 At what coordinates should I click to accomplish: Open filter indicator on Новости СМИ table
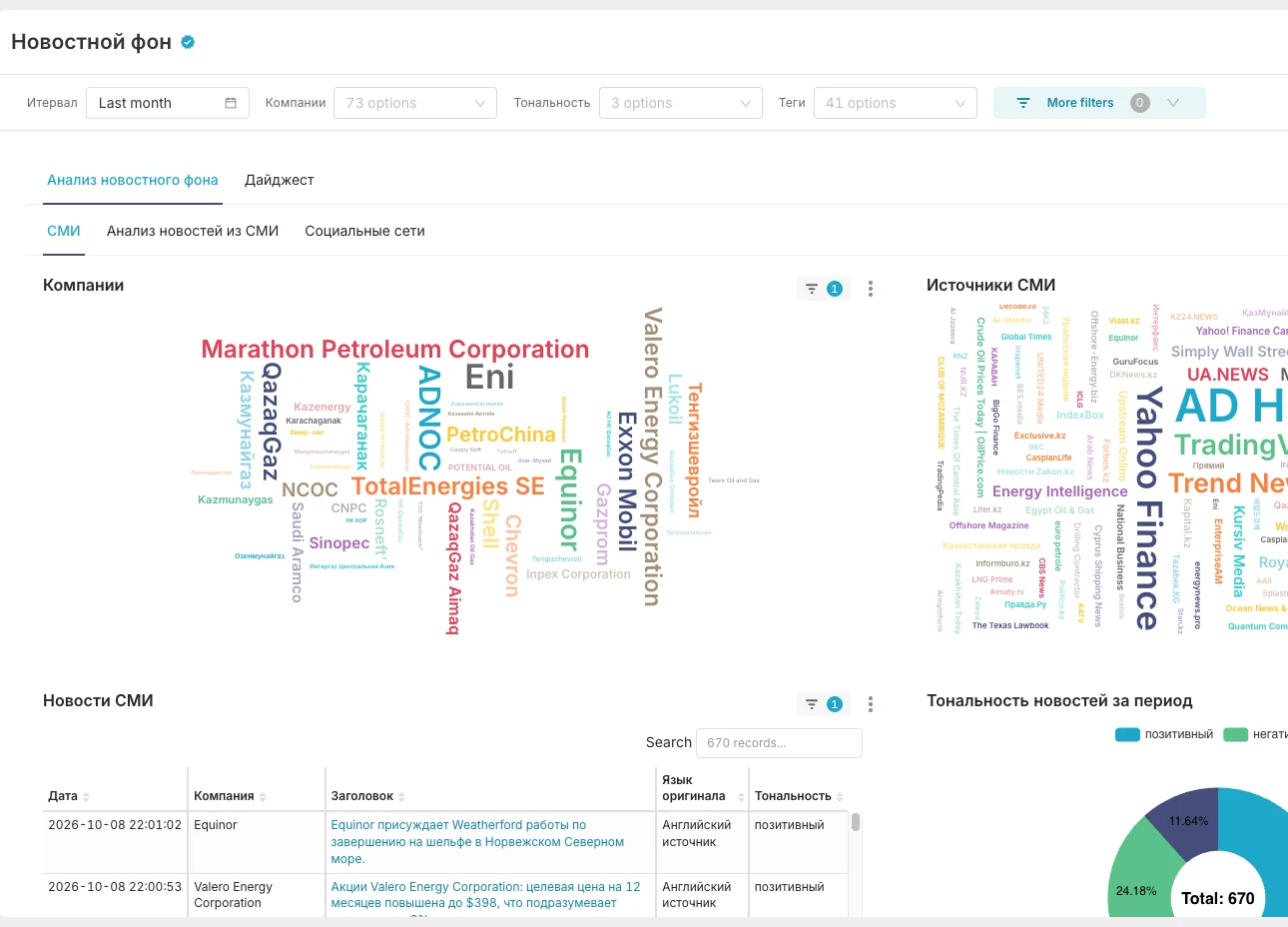click(824, 704)
